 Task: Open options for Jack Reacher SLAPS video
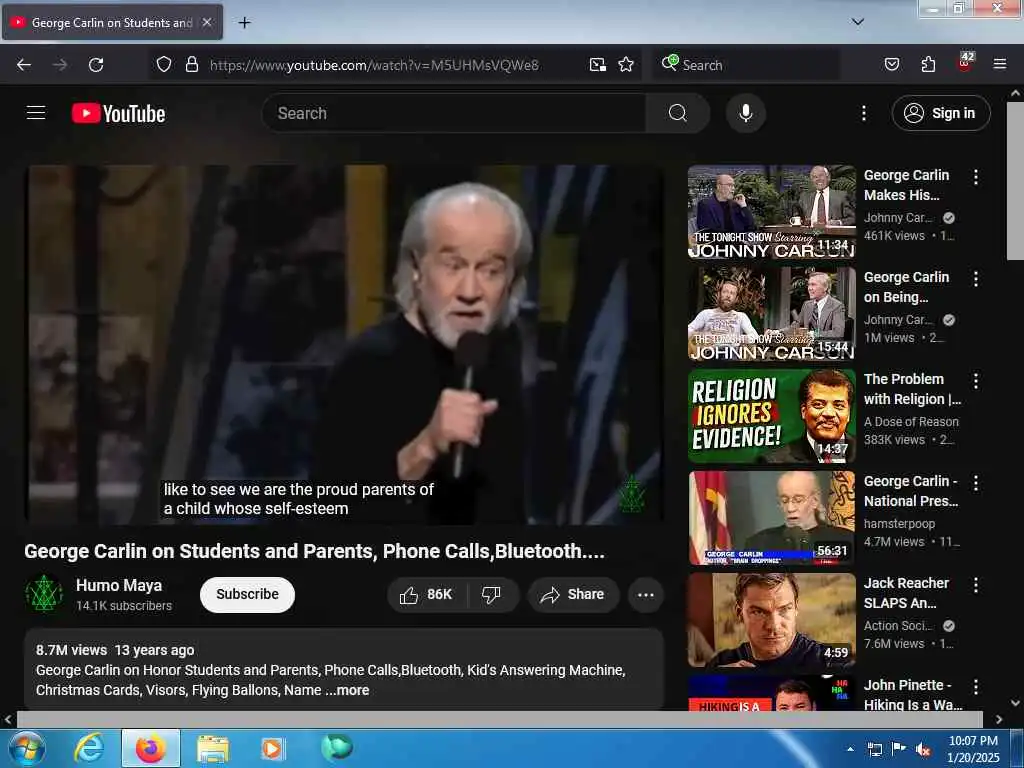coord(976,584)
